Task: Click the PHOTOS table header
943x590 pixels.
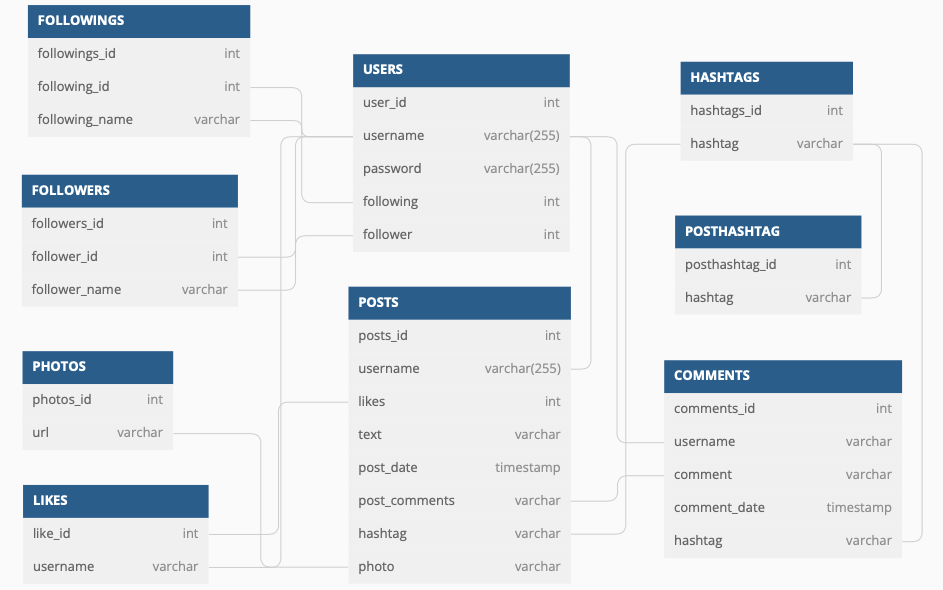Action: click(x=98, y=367)
